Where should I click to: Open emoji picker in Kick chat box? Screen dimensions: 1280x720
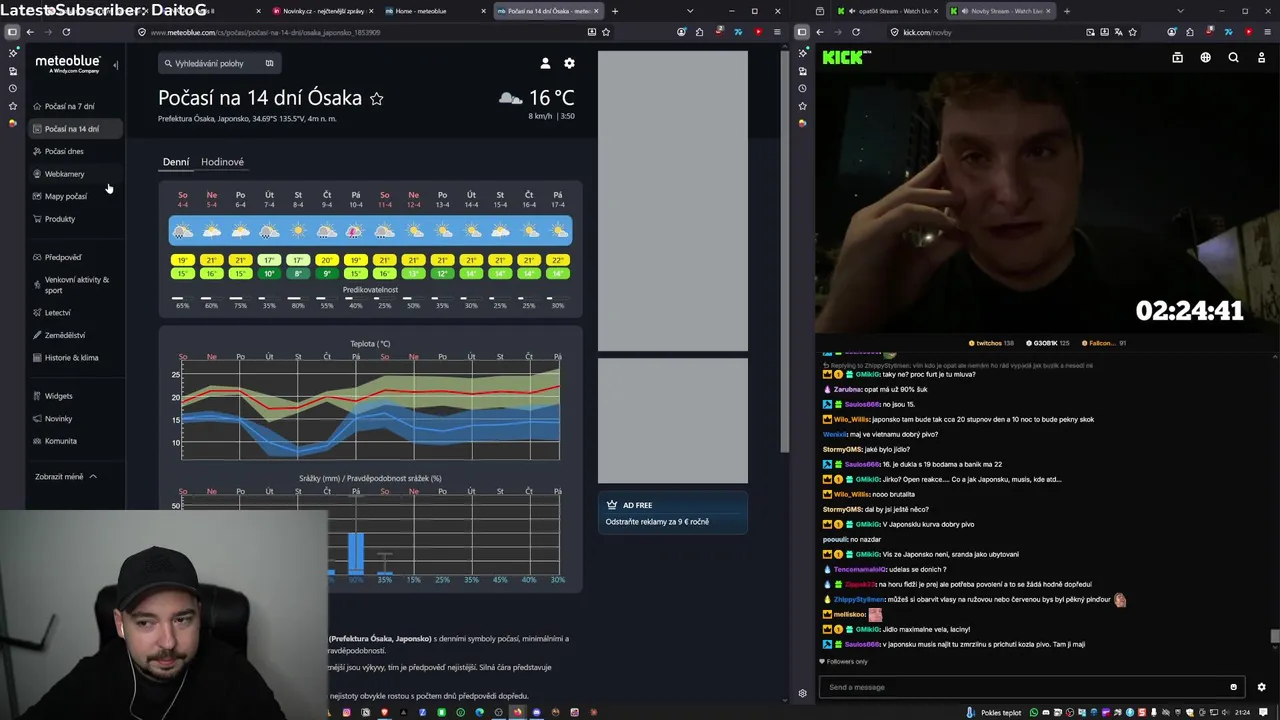click(1233, 687)
